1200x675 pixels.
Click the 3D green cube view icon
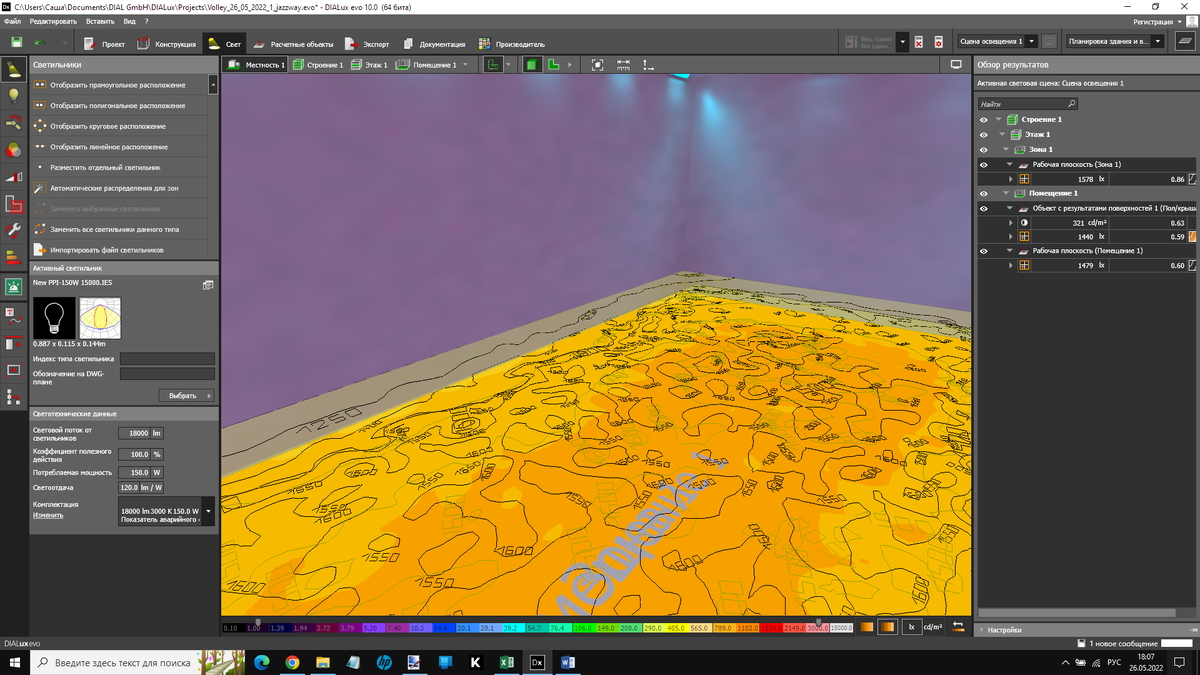point(532,64)
